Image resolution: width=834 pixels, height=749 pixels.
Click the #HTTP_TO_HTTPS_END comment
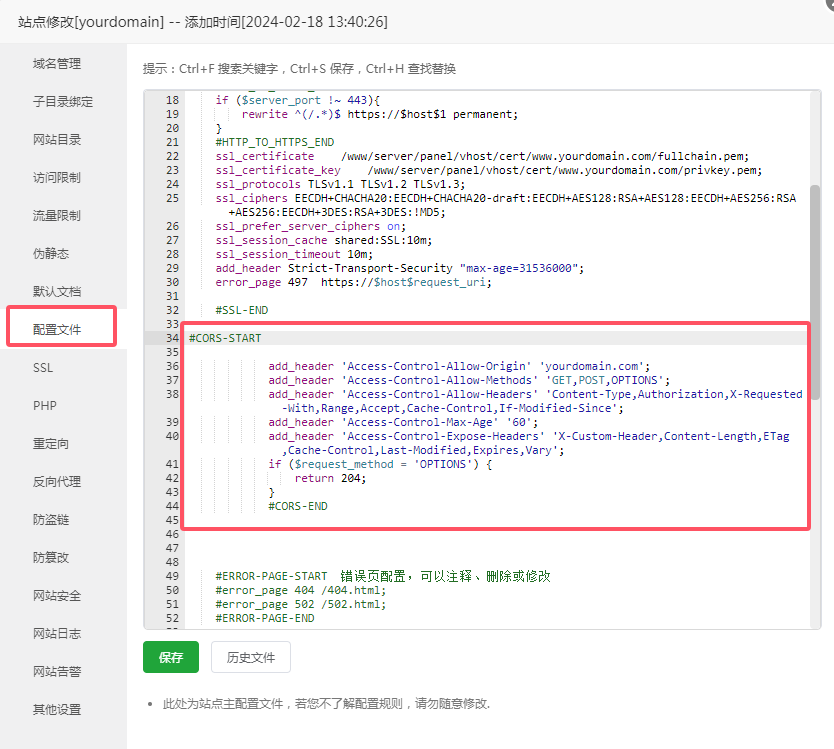(x=275, y=142)
